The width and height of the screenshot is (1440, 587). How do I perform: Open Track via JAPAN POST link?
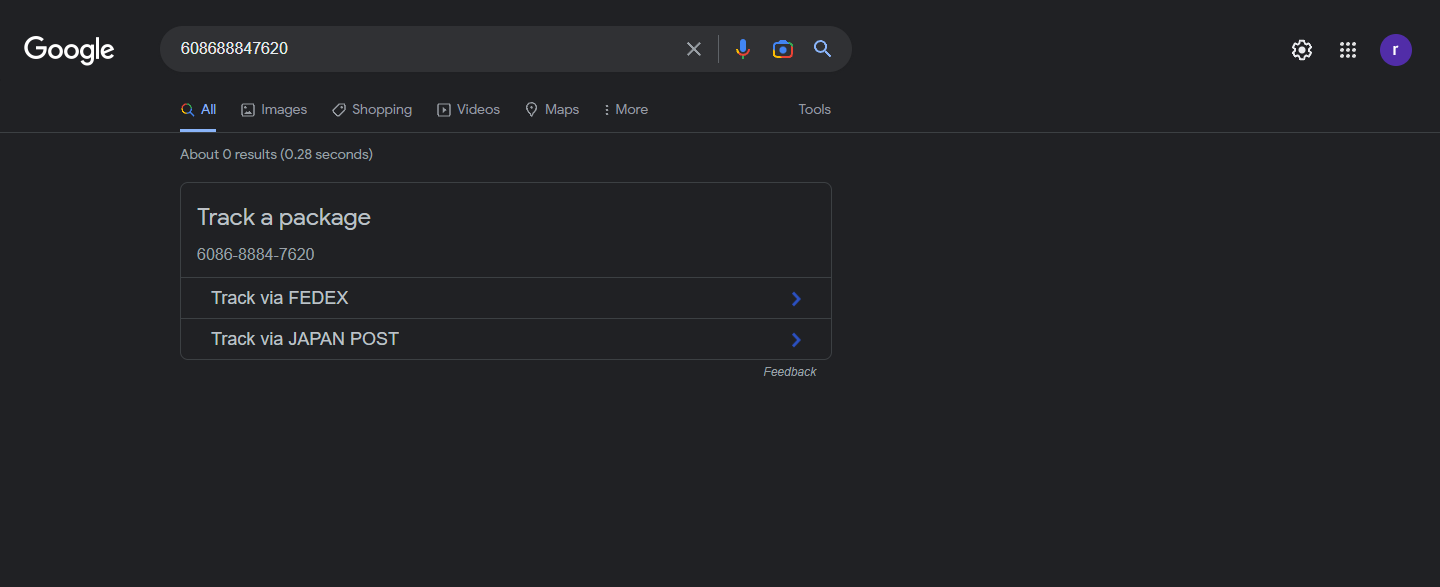[506, 339]
